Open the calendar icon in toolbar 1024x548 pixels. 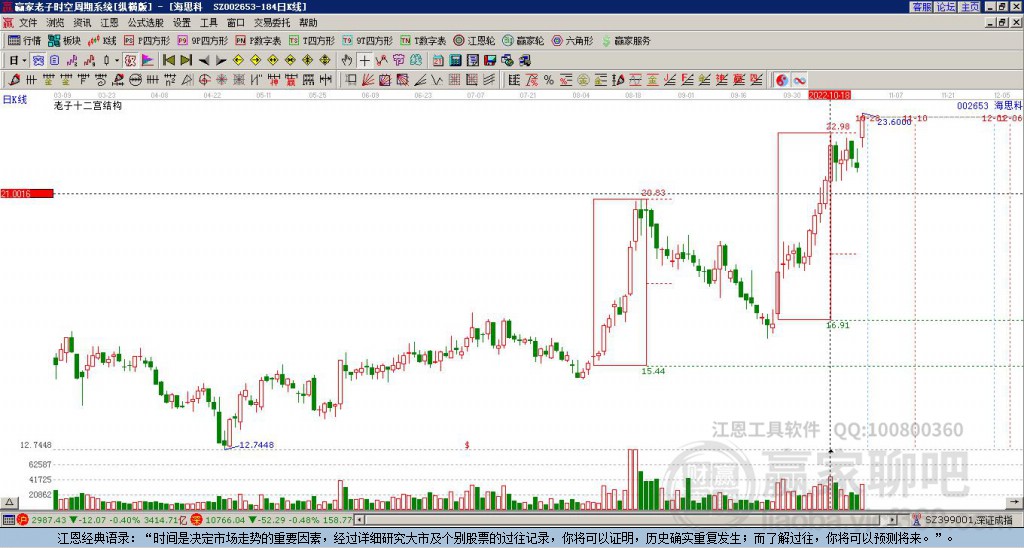click(x=438, y=61)
